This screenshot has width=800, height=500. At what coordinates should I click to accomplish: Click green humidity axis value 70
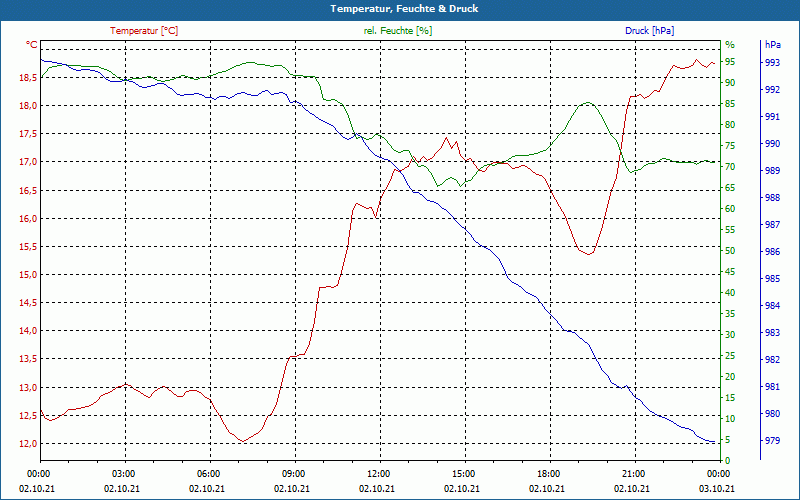pos(730,167)
